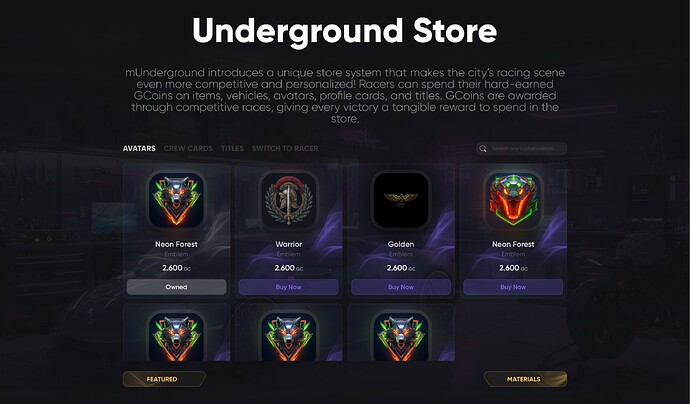The height and width of the screenshot is (404, 690).
Task: Buy the snake Neon Forest emblem
Action: pos(513,287)
